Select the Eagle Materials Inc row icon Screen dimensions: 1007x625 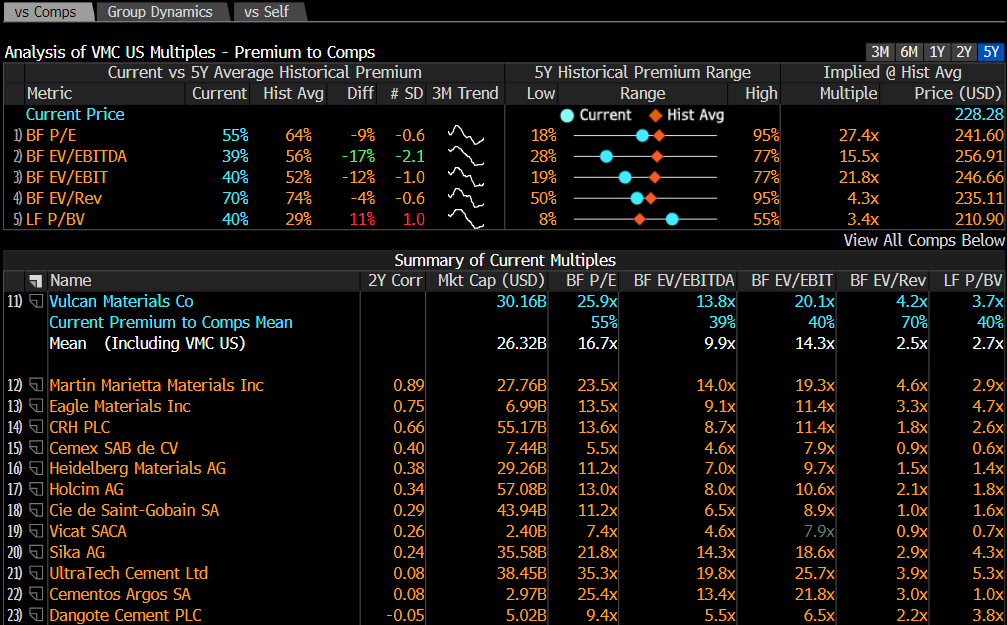(x=35, y=406)
